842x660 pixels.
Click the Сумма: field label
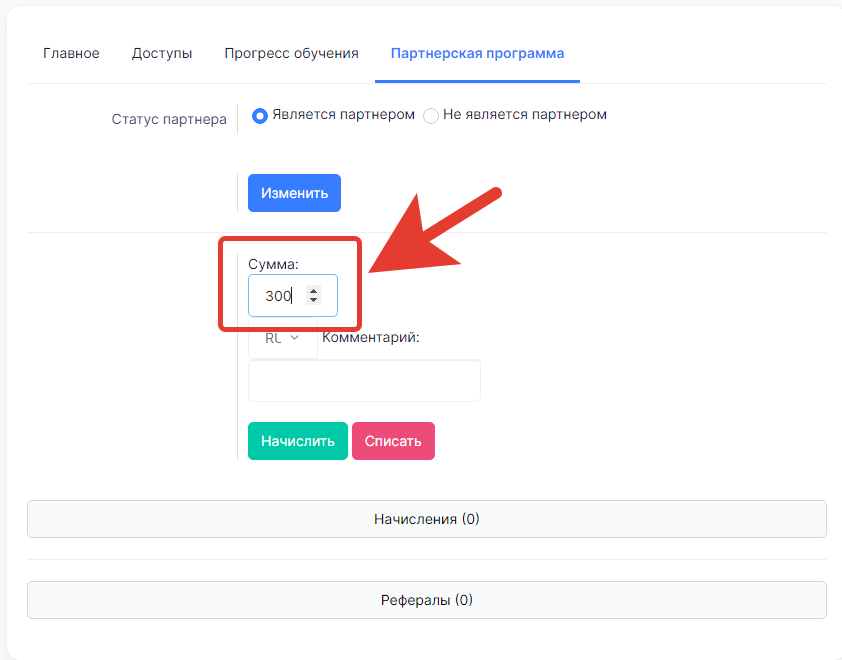273,264
